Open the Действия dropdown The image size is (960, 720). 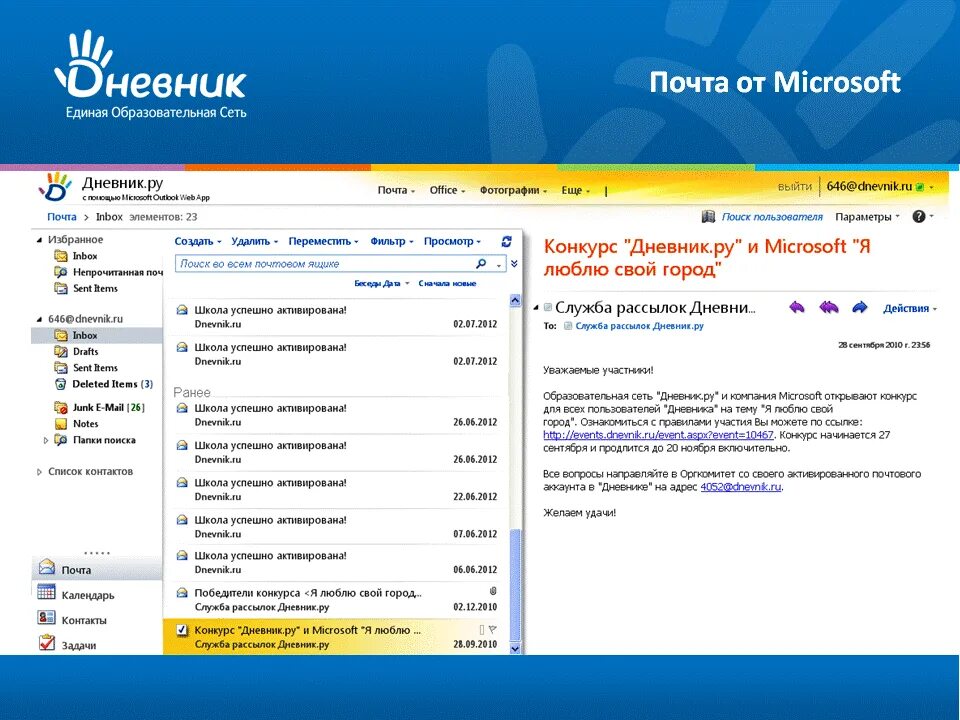[x=908, y=307]
